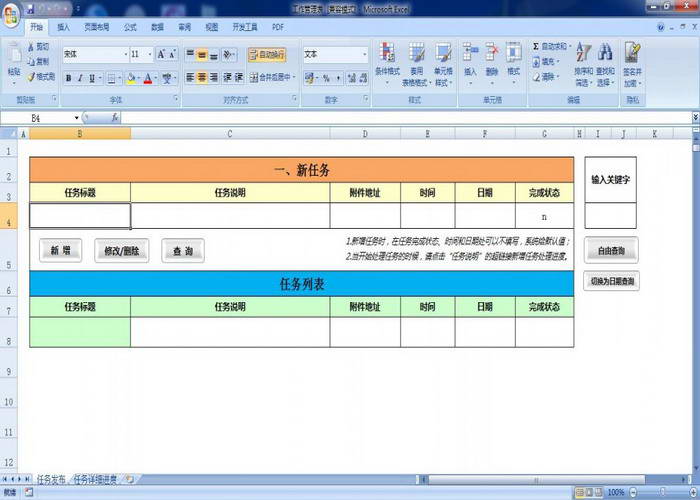Click the delete cells icon
The image size is (700, 500).
pyautogui.click(x=492, y=53)
